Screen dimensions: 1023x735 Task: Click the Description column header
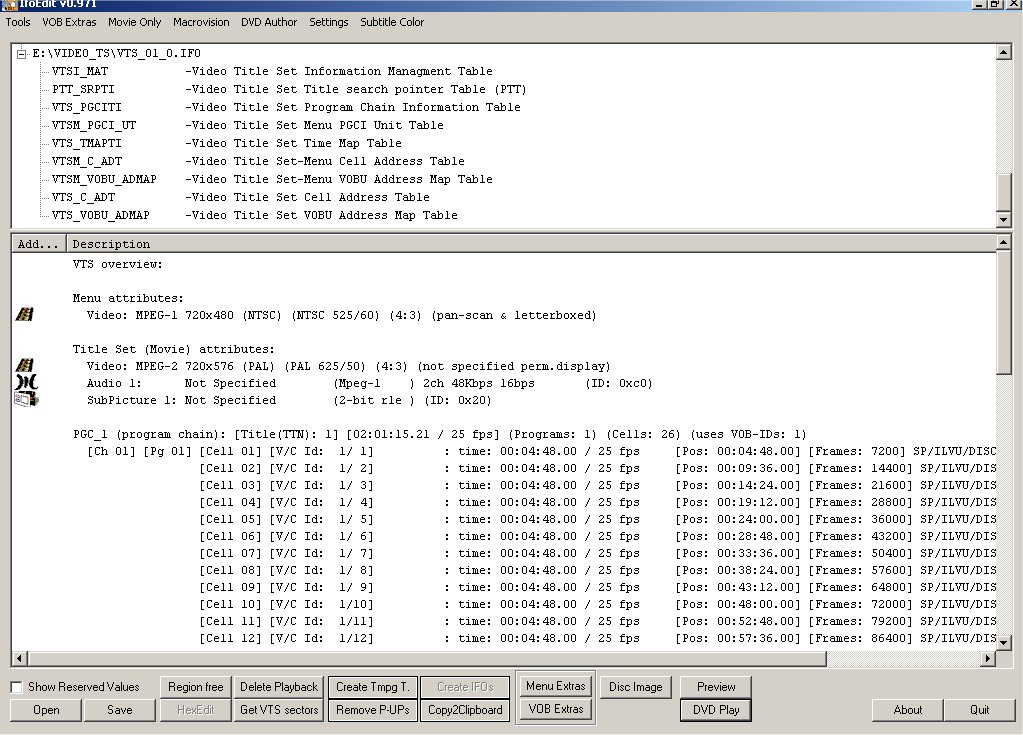pyautogui.click(x=531, y=244)
